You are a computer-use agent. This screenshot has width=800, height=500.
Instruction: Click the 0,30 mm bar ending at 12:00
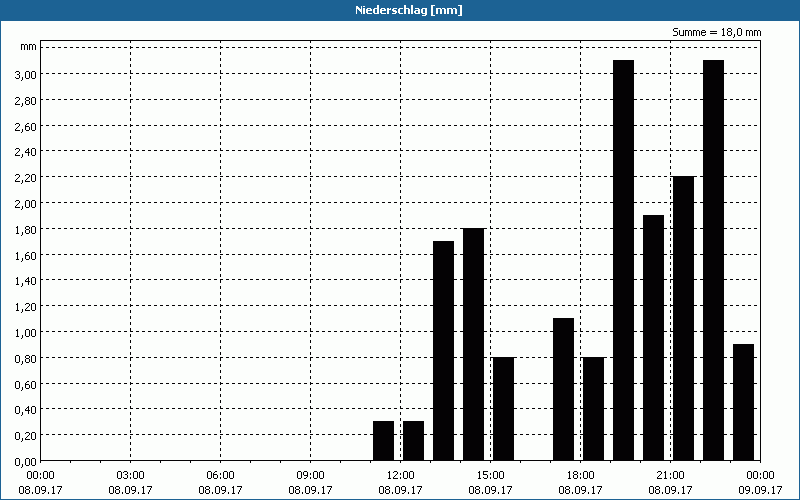tap(384, 441)
